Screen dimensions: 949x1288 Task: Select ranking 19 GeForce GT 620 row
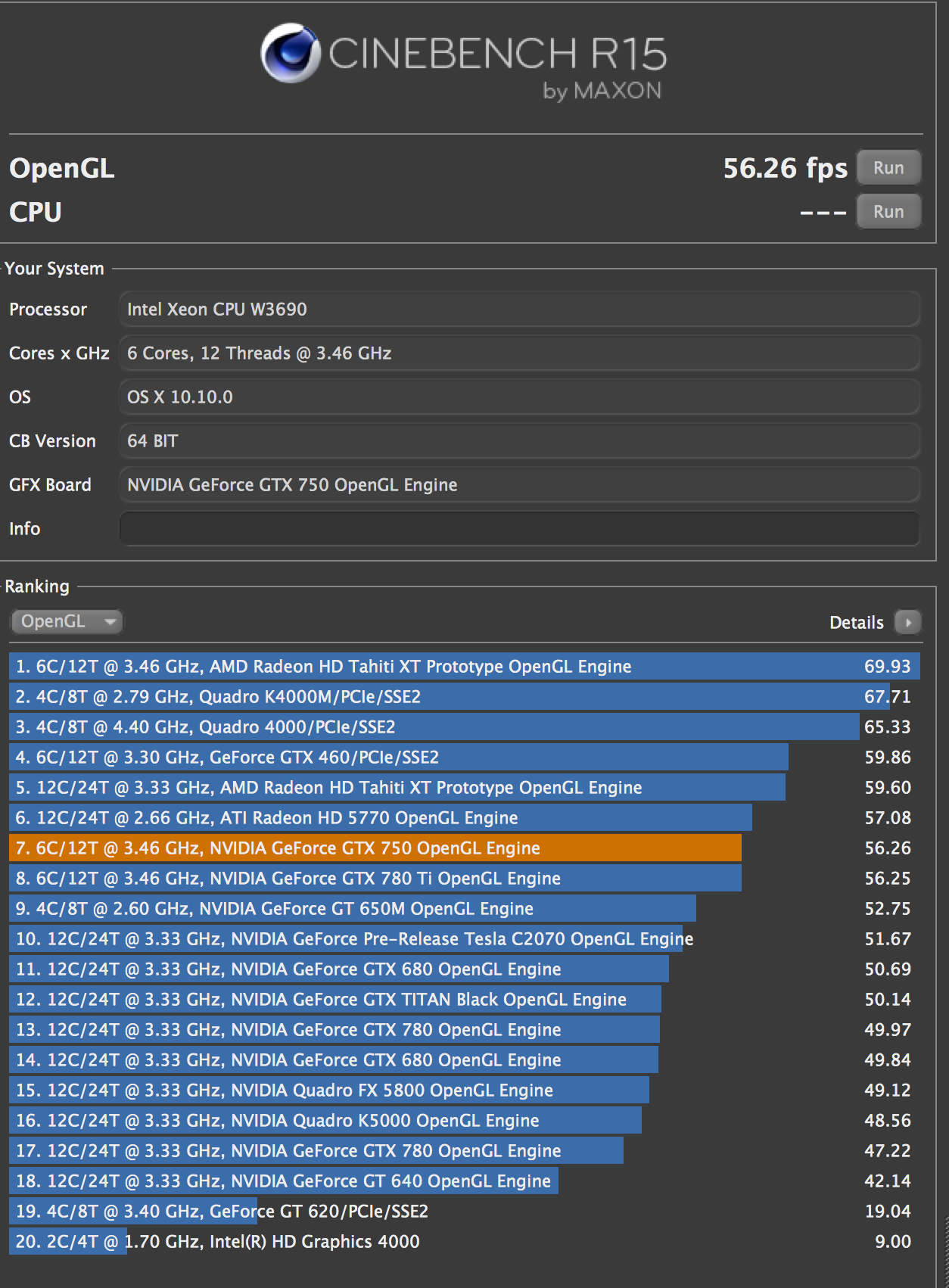point(465,1211)
